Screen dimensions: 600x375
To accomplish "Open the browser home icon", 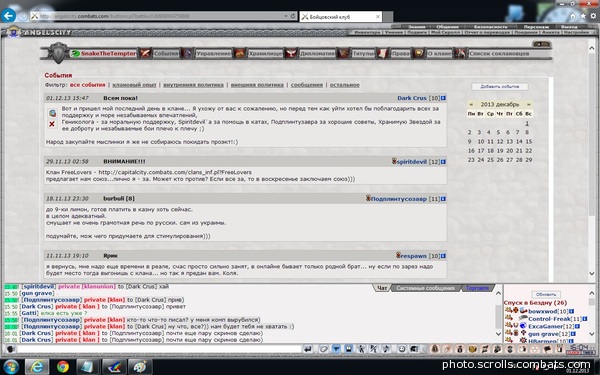I will pos(573,16).
